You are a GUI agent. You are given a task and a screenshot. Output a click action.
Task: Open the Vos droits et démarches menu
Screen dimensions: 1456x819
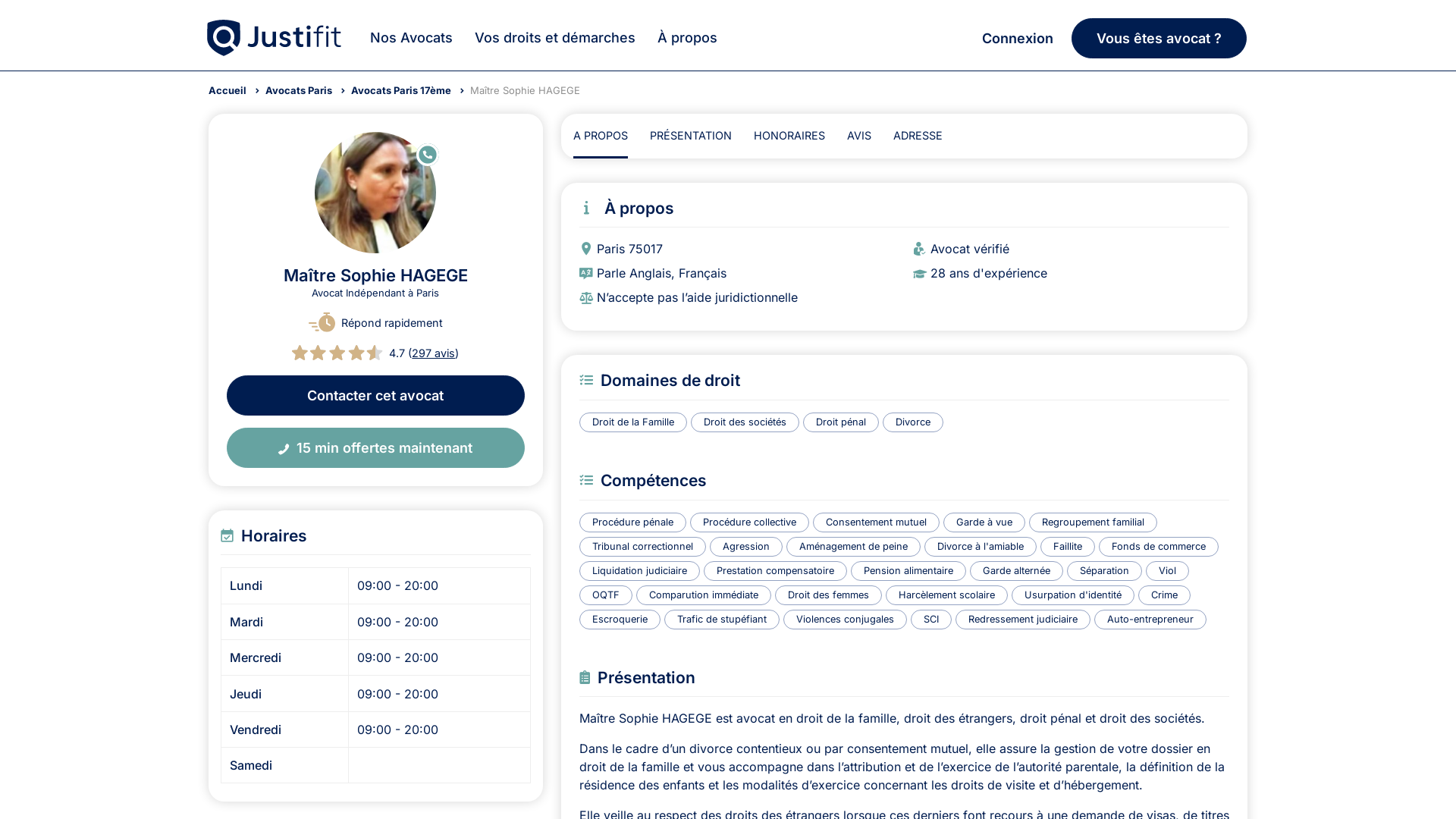[x=554, y=38]
